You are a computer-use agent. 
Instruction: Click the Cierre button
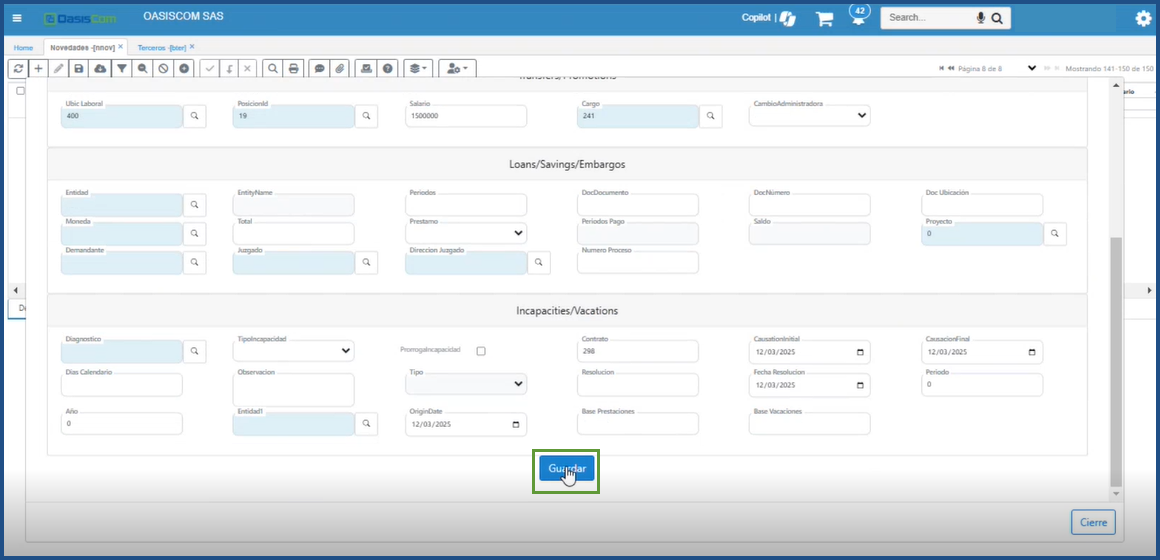pyautogui.click(x=1093, y=522)
